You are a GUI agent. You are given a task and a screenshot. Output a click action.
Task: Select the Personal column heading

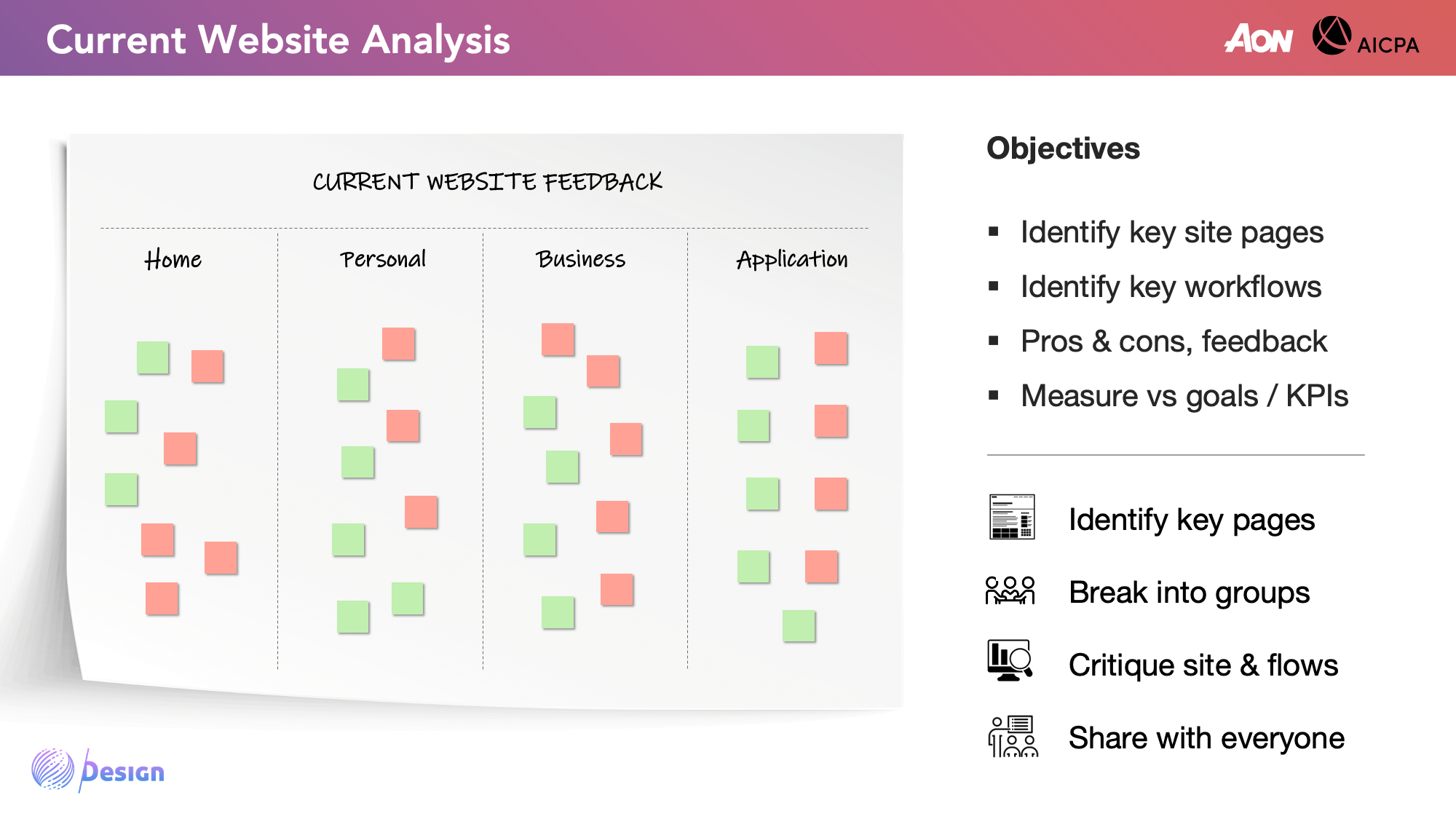[383, 259]
